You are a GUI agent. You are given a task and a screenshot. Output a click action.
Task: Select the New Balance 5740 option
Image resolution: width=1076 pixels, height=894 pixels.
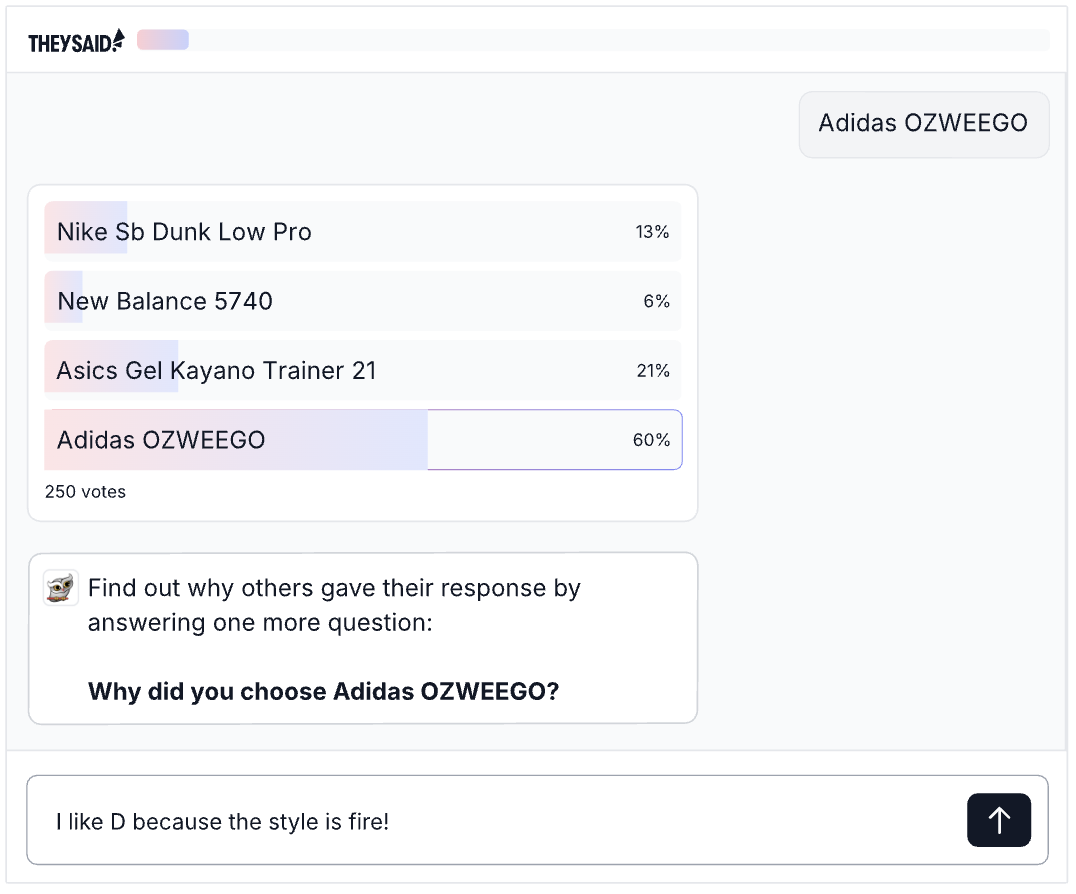tap(165, 301)
